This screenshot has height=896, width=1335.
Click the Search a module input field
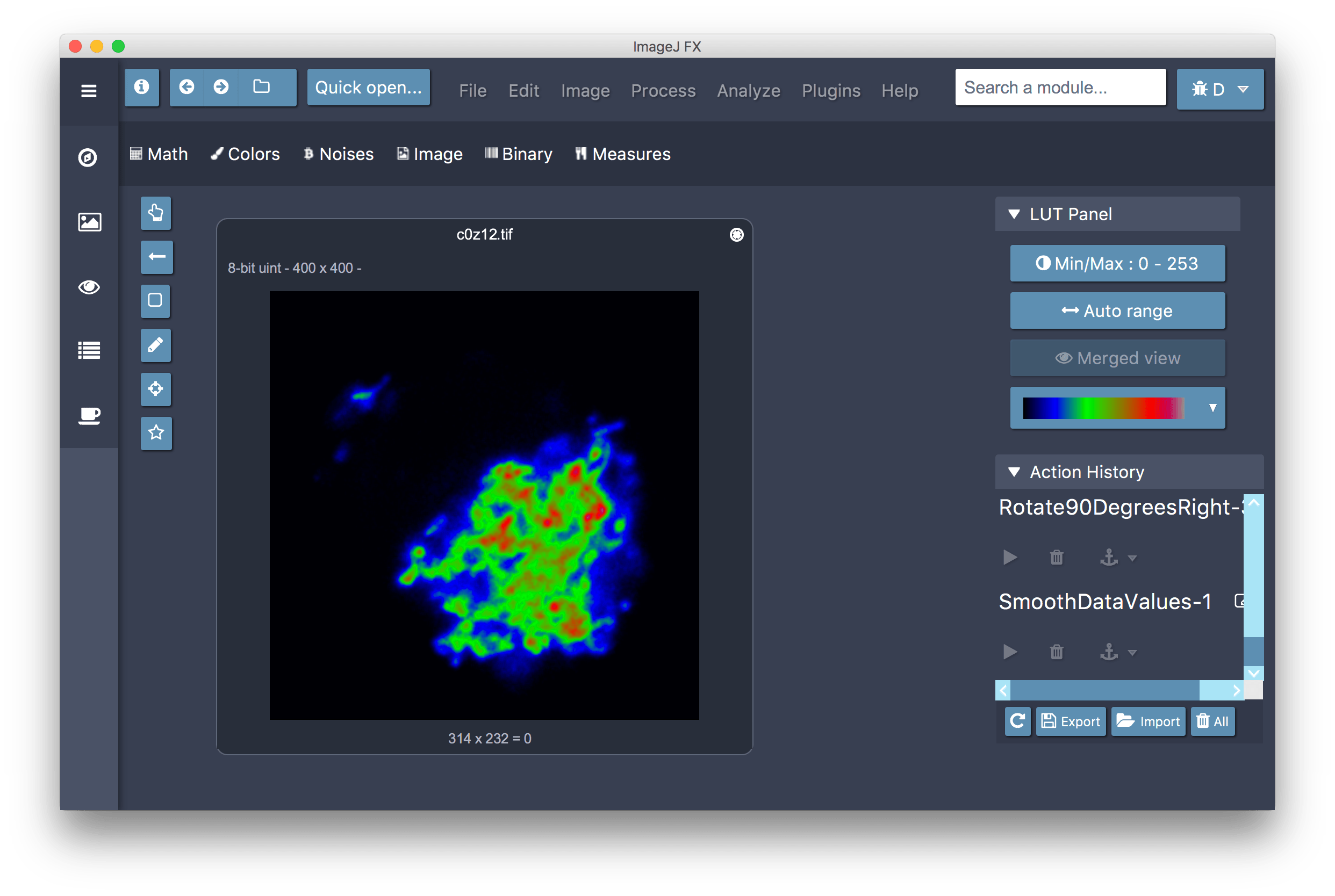coord(1060,87)
